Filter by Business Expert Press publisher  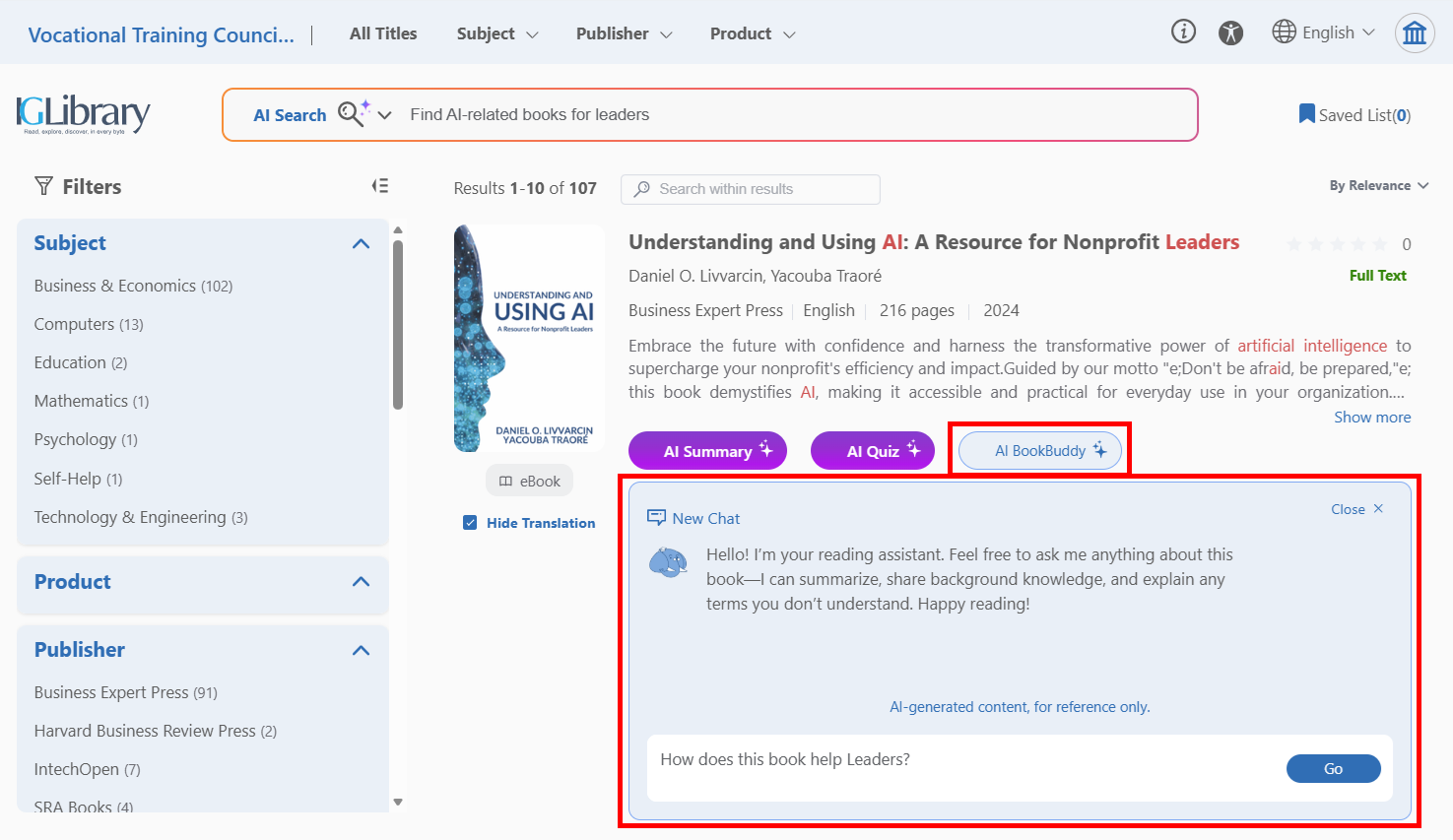point(126,693)
